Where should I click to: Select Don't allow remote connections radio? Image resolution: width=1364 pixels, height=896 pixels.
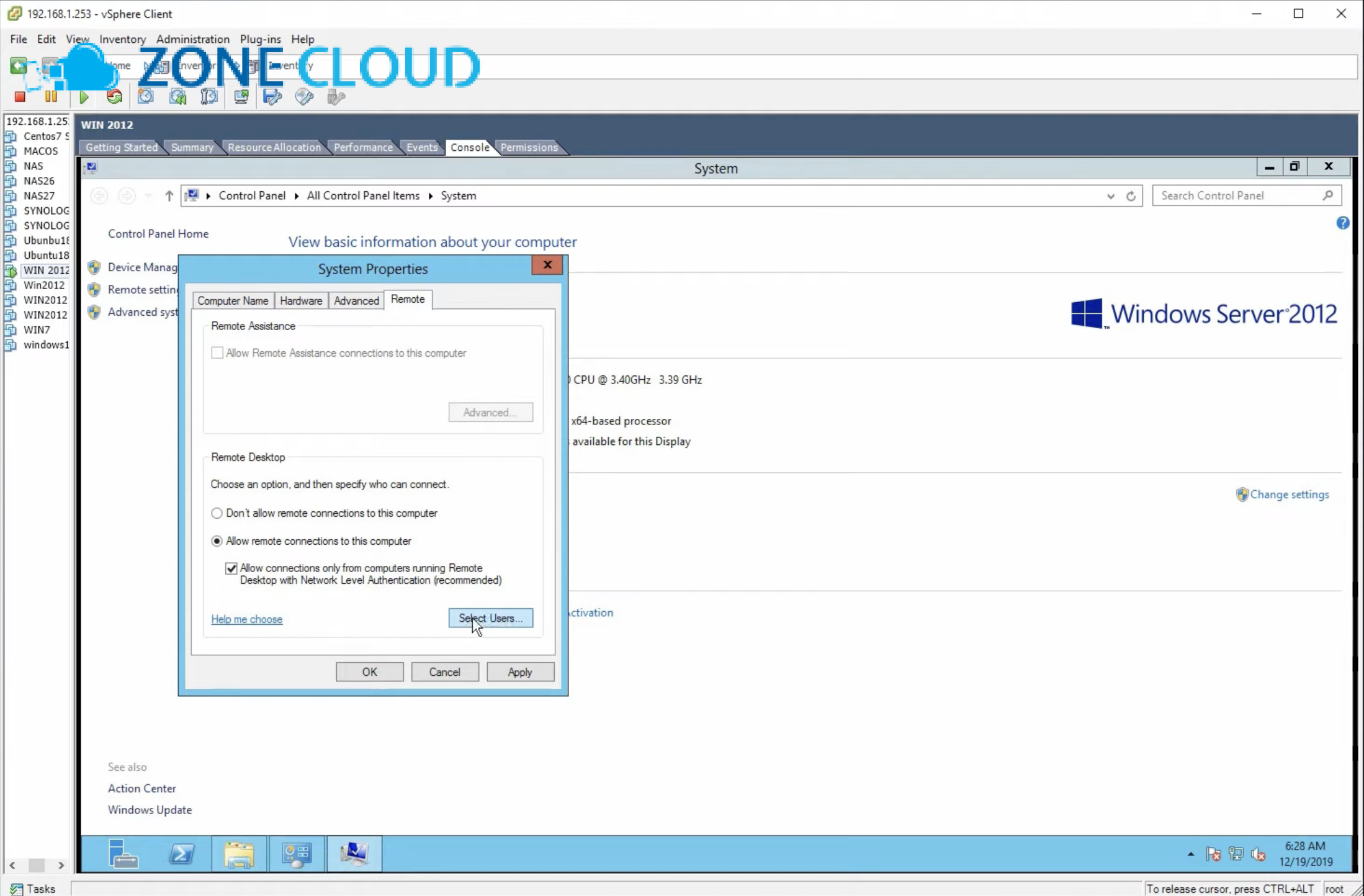pos(217,513)
